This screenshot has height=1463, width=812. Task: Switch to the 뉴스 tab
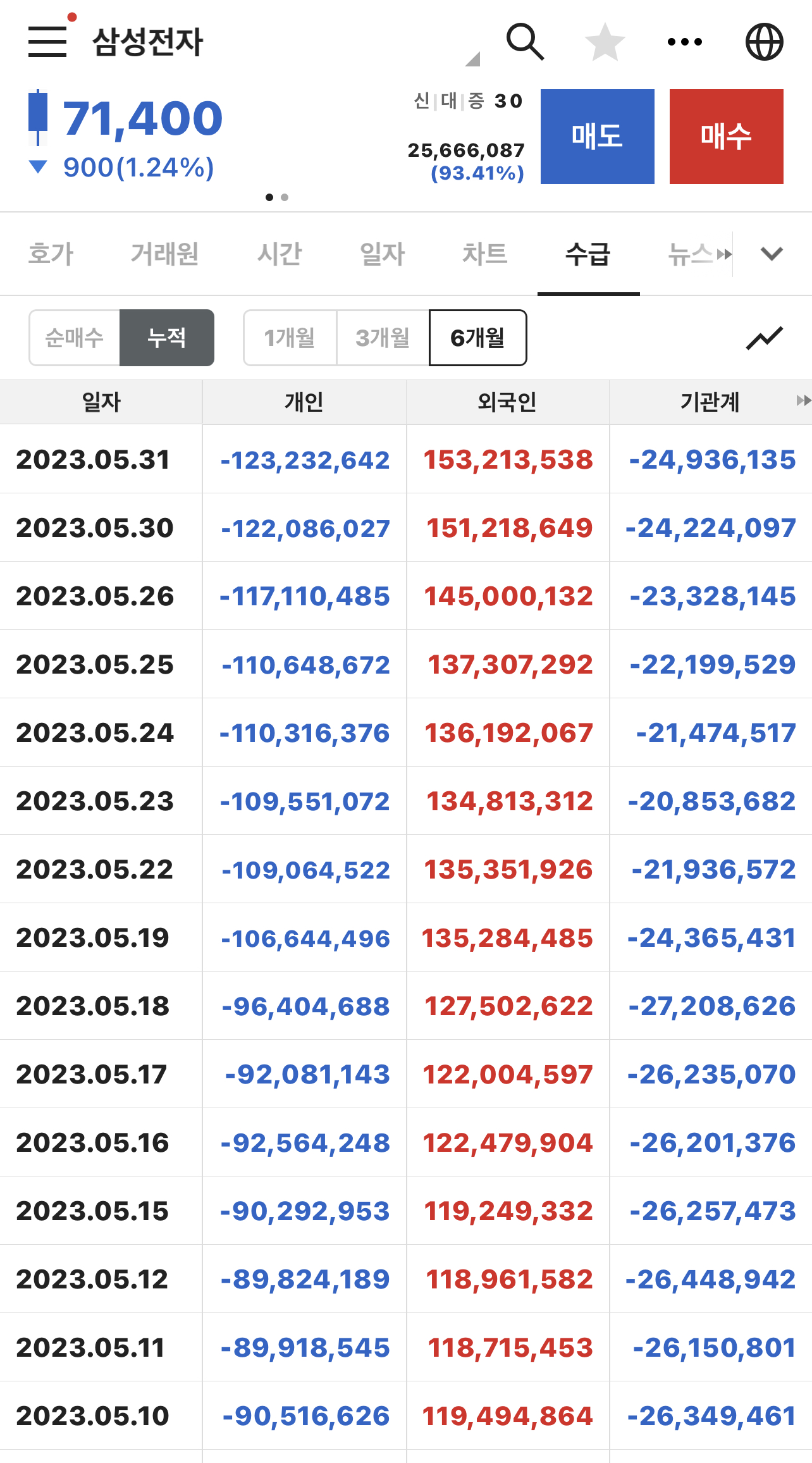pos(691,254)
